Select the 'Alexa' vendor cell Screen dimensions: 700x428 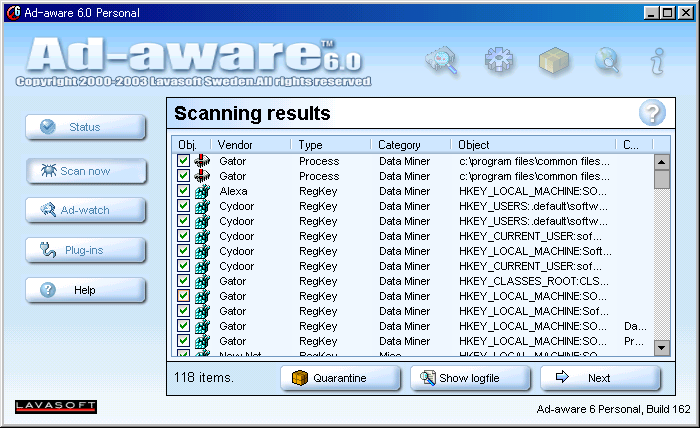click(x=233, y=191)
